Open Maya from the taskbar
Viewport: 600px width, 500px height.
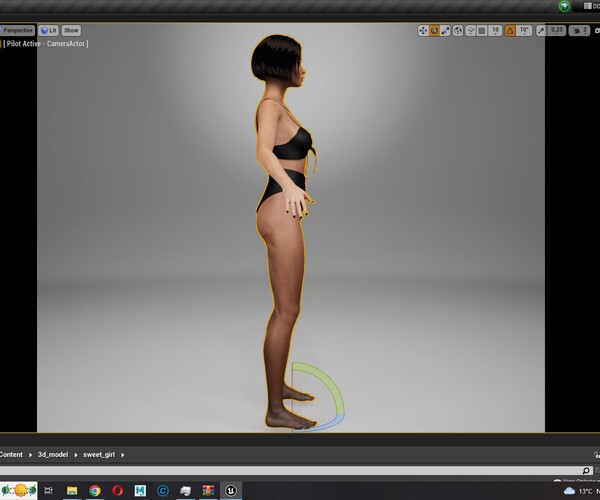coord(140,490)
